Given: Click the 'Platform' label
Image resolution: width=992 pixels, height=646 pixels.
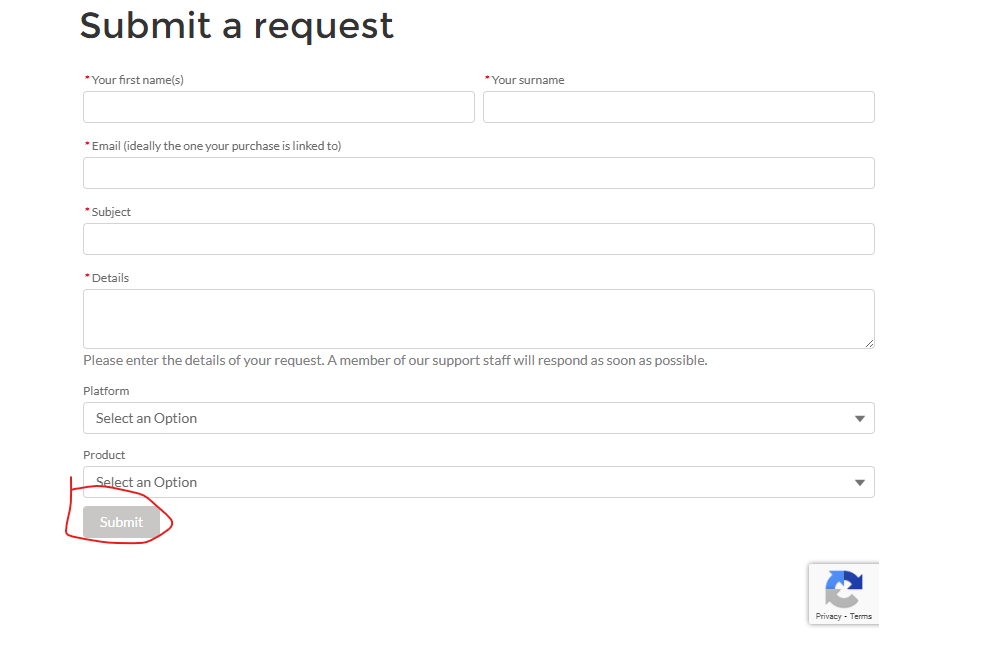Looking at the screenshot, I should [106, 391].
